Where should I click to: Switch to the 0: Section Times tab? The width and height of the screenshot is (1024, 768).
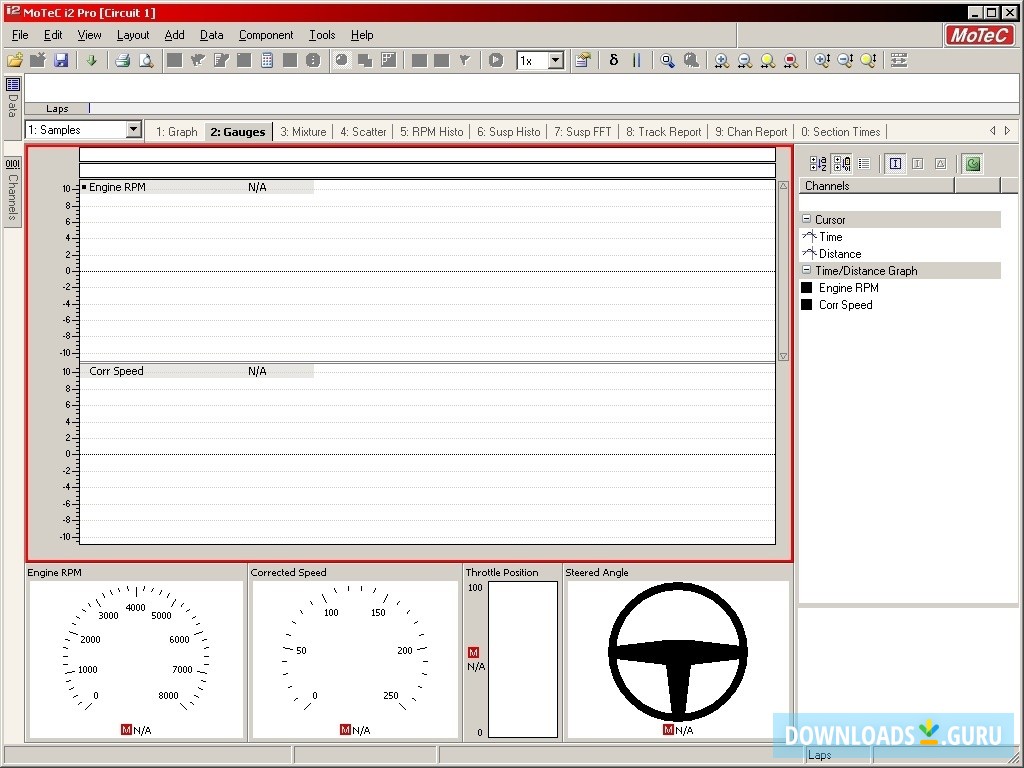[840, 131]
